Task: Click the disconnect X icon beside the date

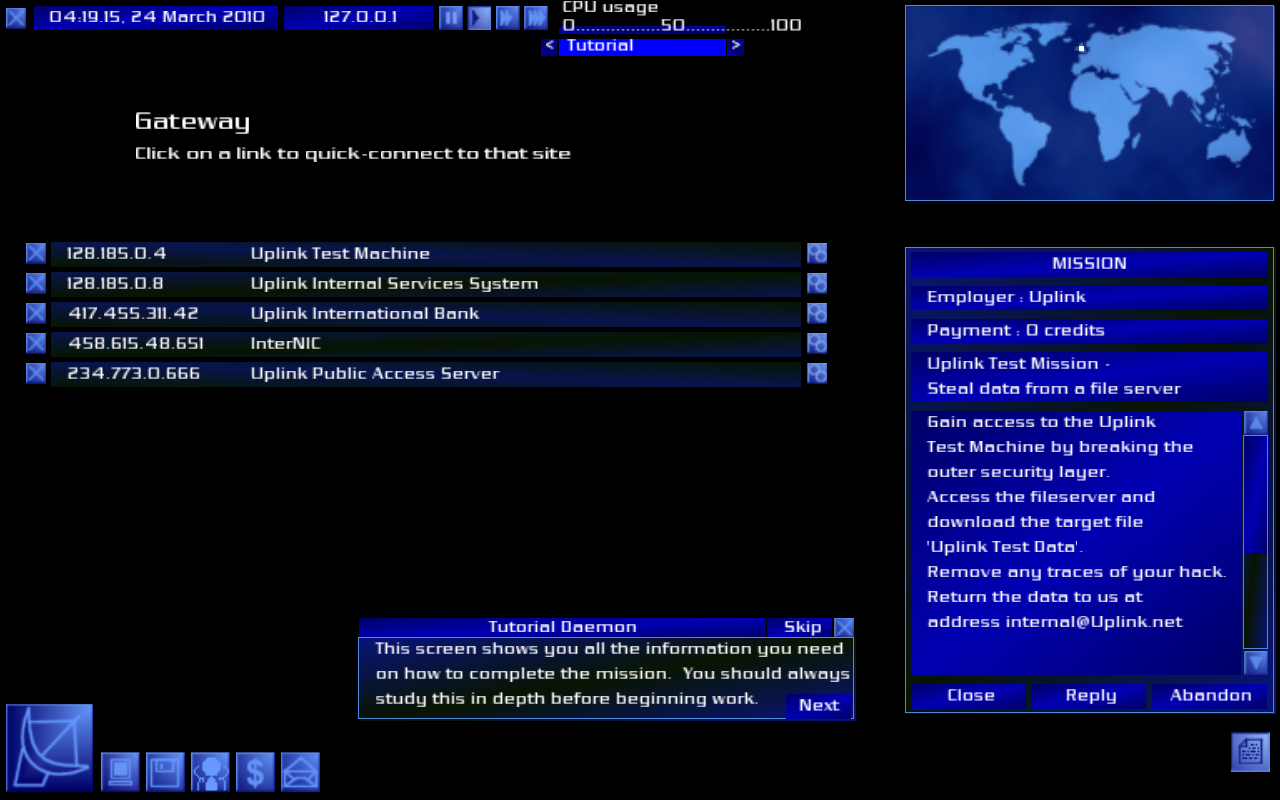Action: point(16,17)
